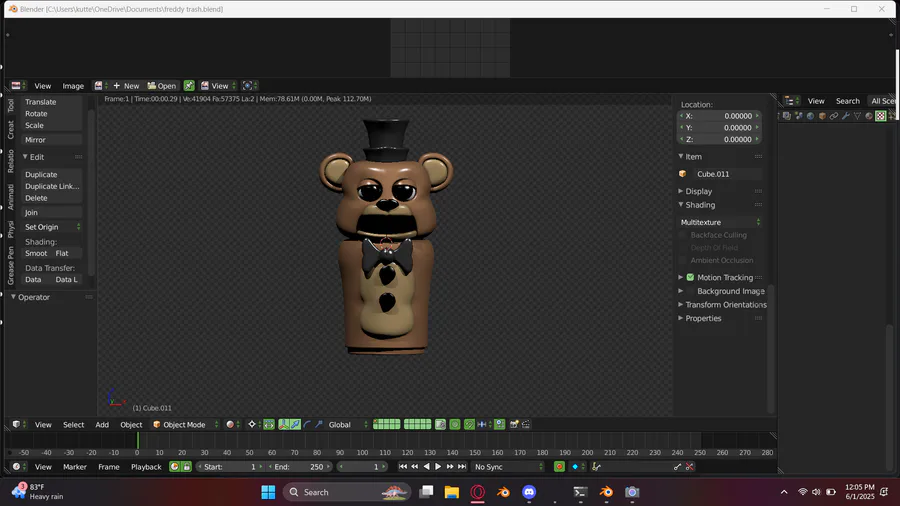Screen dimensions: 900x506
Task: Collapse the Item panel
Action: pyautogui.click(x=693, y=157)
